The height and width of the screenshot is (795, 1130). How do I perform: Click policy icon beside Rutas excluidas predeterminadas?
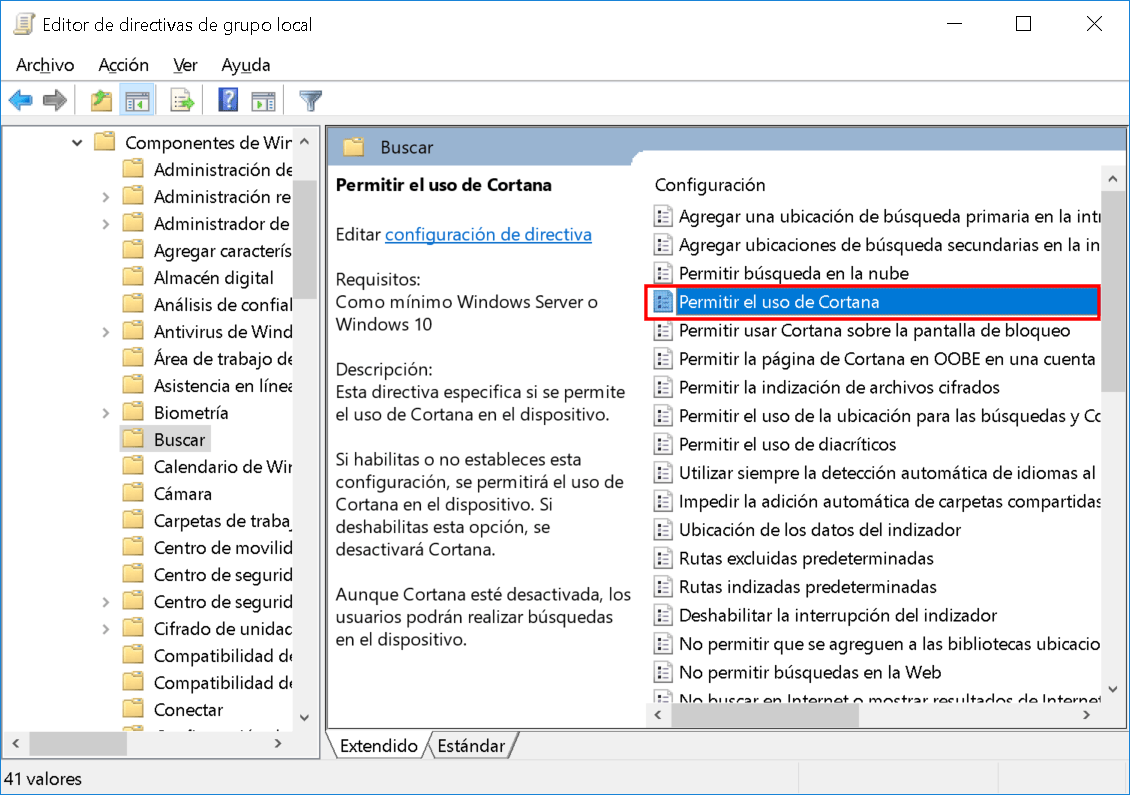click(663, 558)
